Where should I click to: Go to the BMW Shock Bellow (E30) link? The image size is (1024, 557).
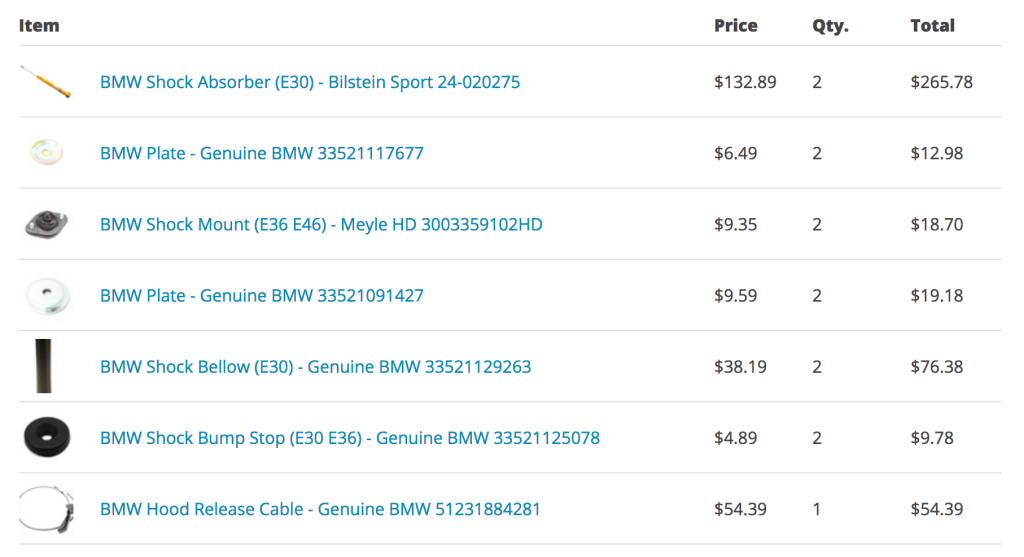(315, 367)
